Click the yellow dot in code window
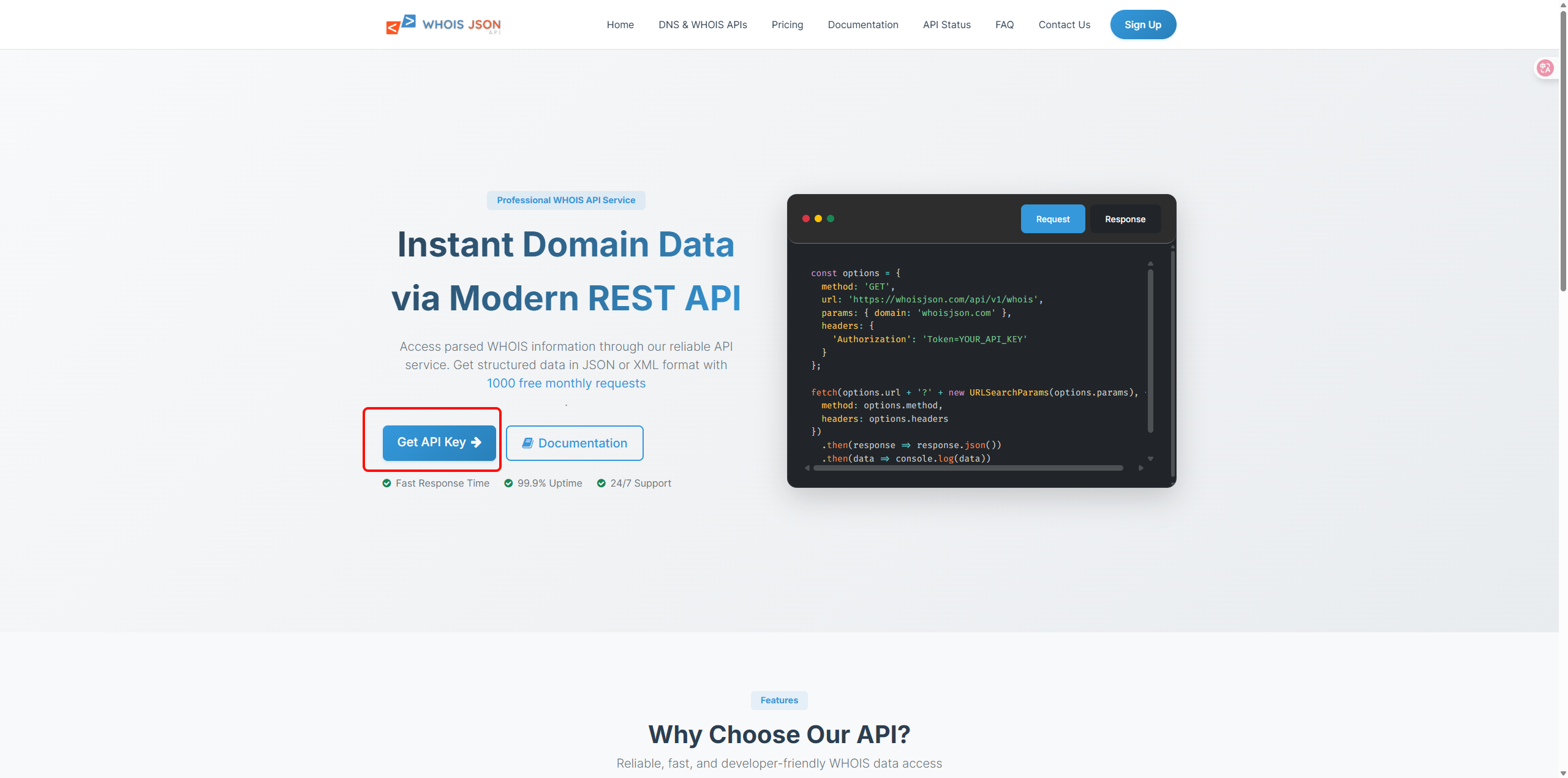This screenshot has height=778, width=1568. click(818, 219)
